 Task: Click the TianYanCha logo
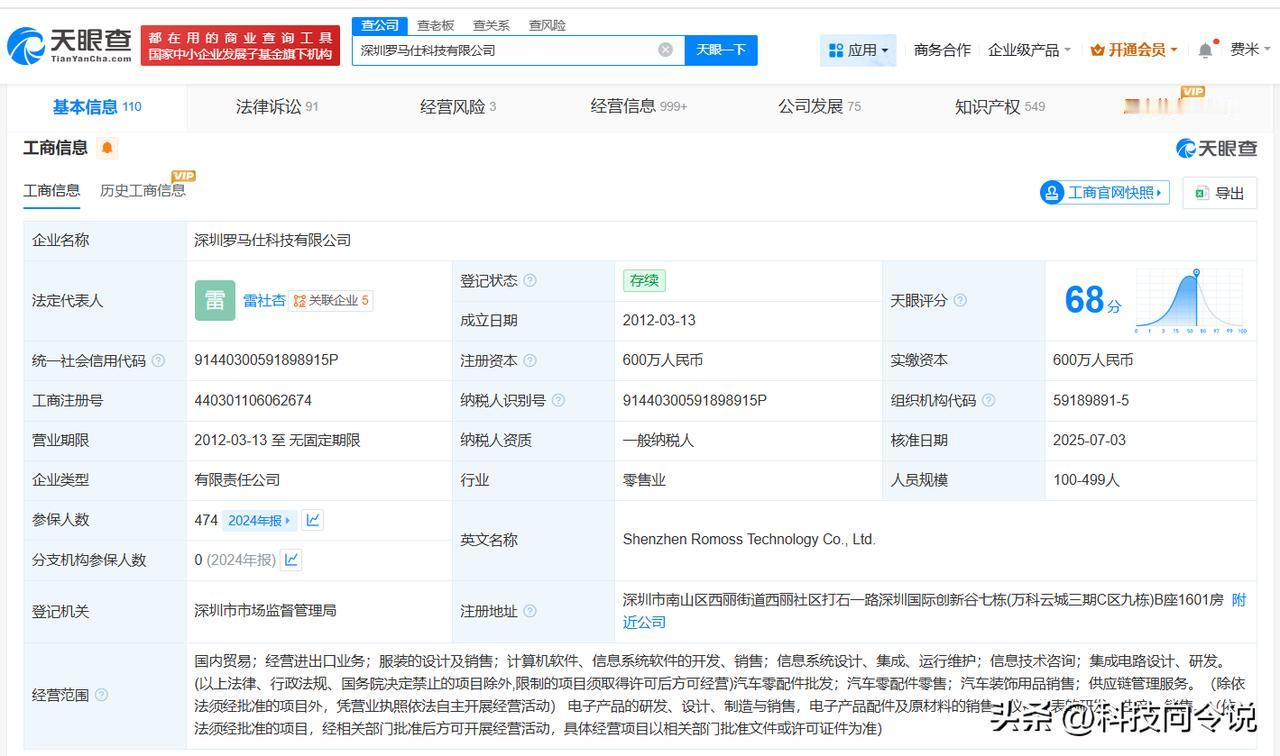[69, 45]
